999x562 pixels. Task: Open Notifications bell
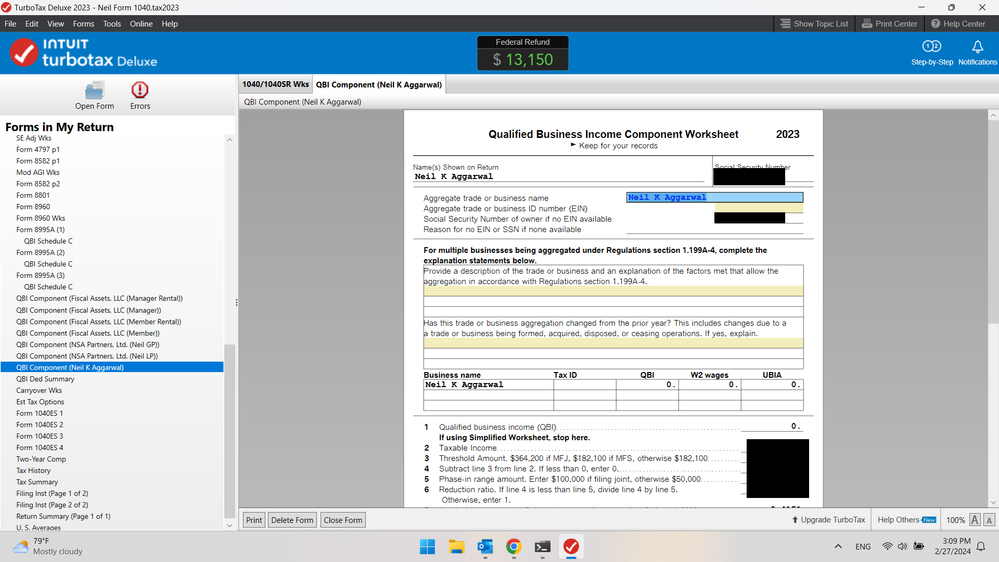point(977,52)
